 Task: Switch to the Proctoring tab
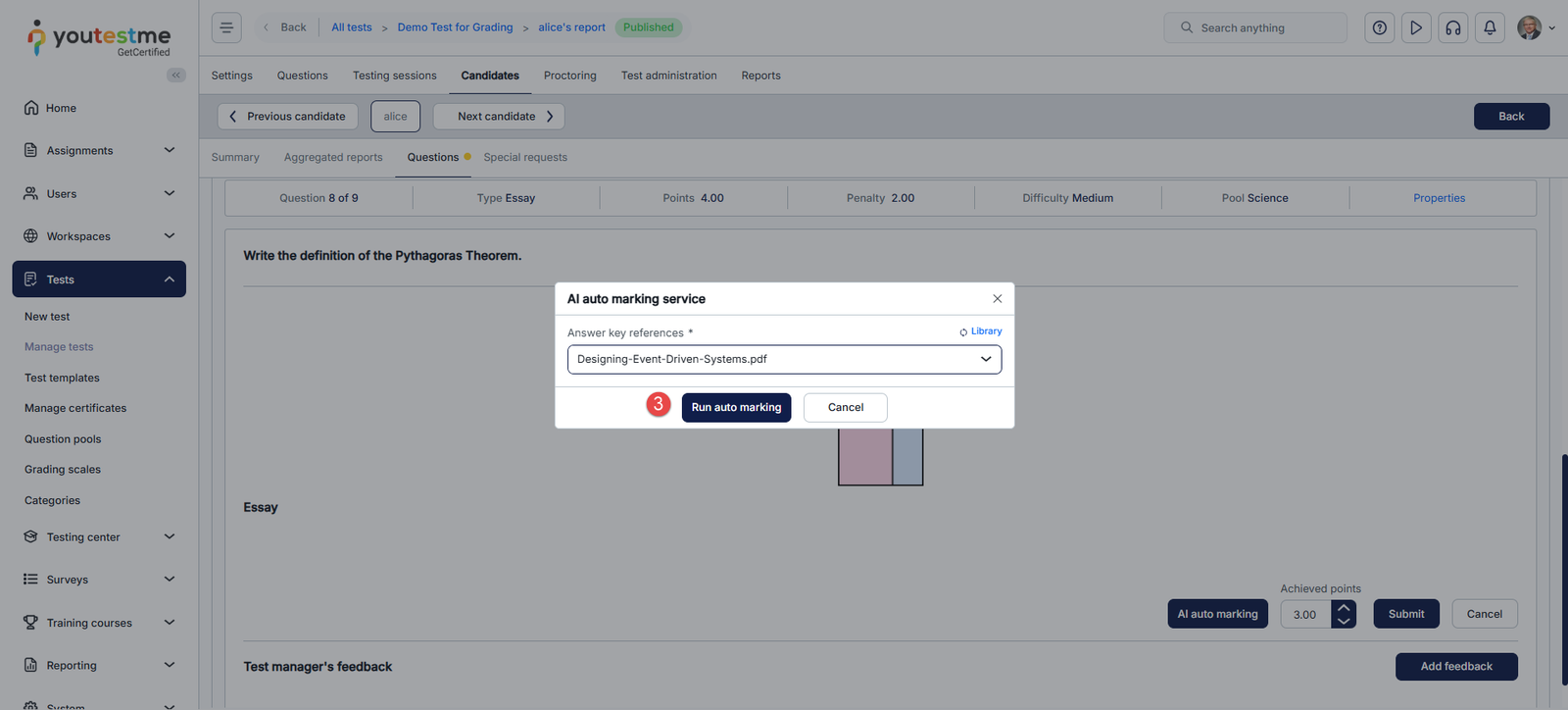(x=569, y=76)
